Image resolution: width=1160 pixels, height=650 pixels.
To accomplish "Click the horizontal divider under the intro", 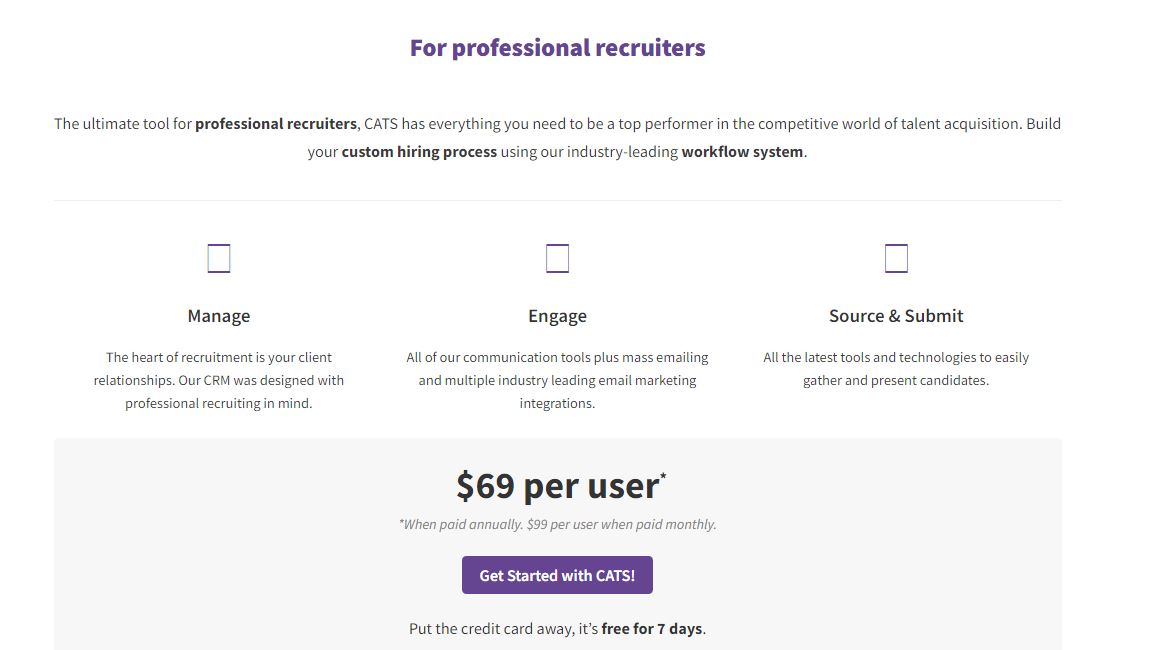I will coord(557,200).
